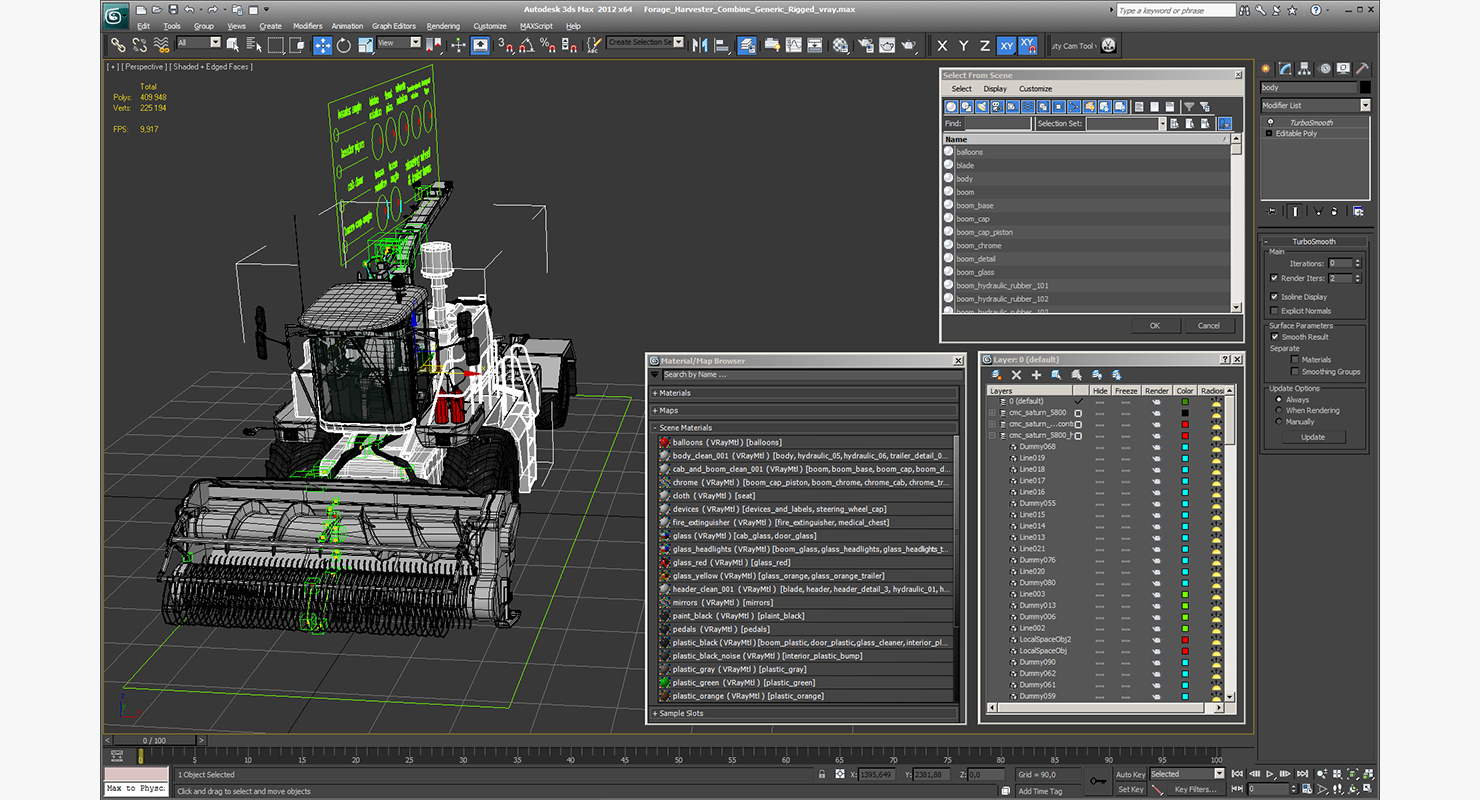Click Create New Layer icon in Layer dialog

[x=997, y=375]
